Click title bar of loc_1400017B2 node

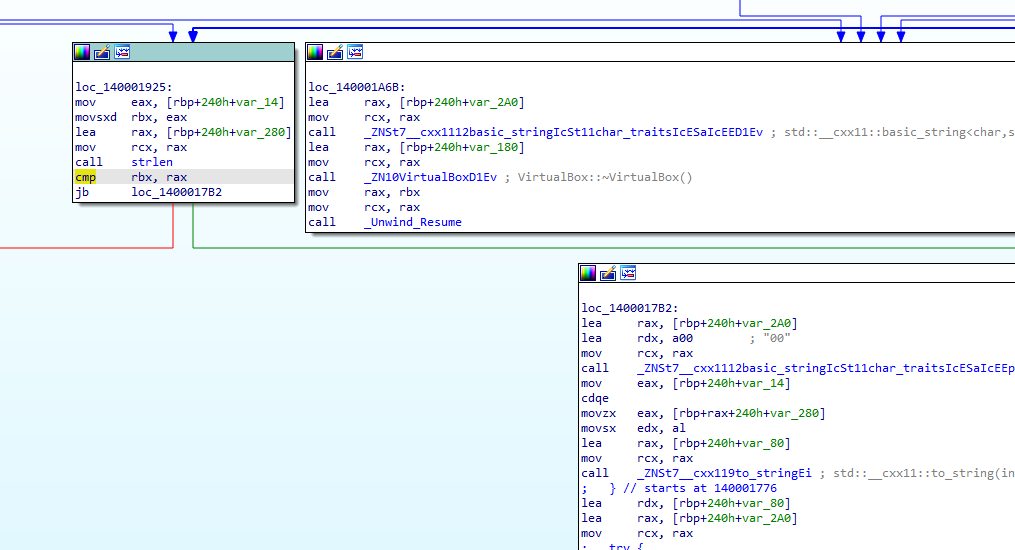click(x=797, y=274)
